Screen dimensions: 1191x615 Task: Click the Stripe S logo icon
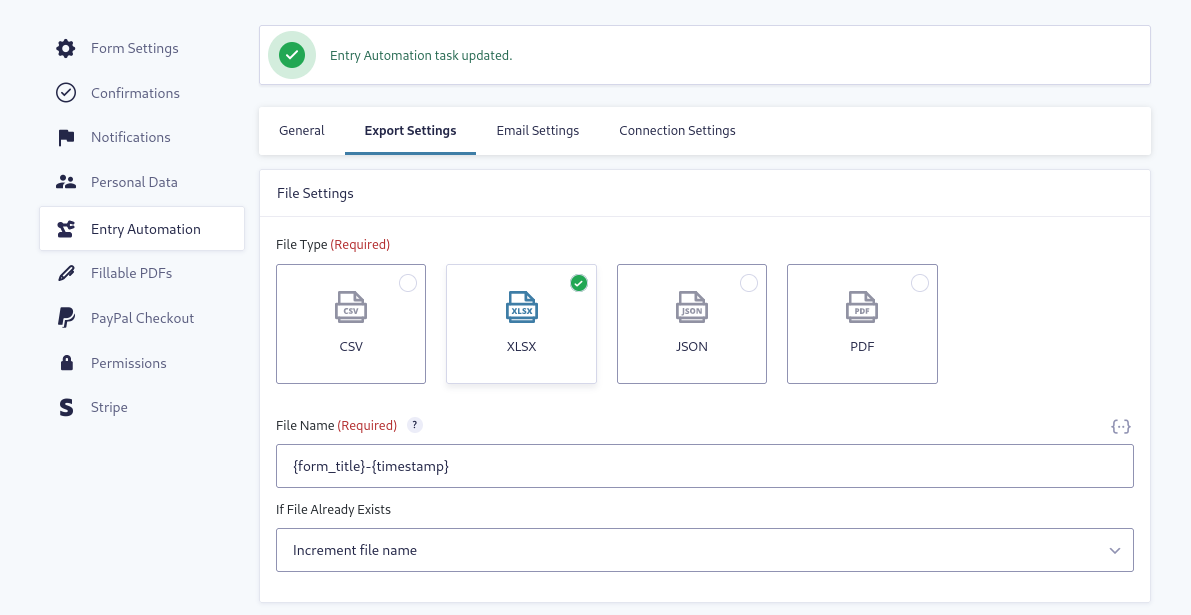65,407
